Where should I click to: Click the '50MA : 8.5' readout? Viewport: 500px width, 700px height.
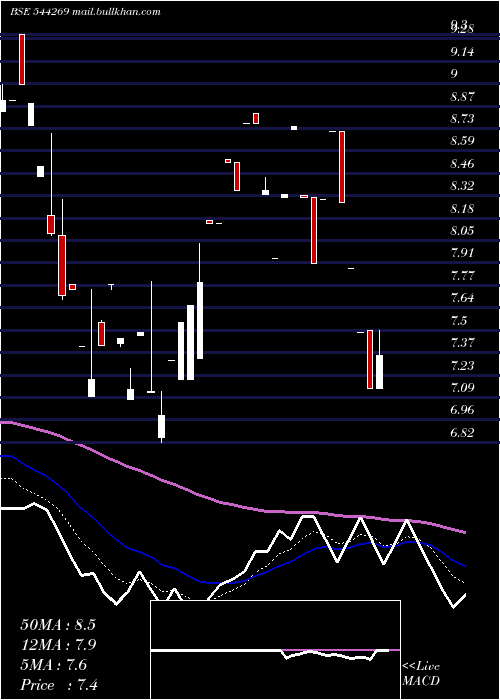(58, 625)
